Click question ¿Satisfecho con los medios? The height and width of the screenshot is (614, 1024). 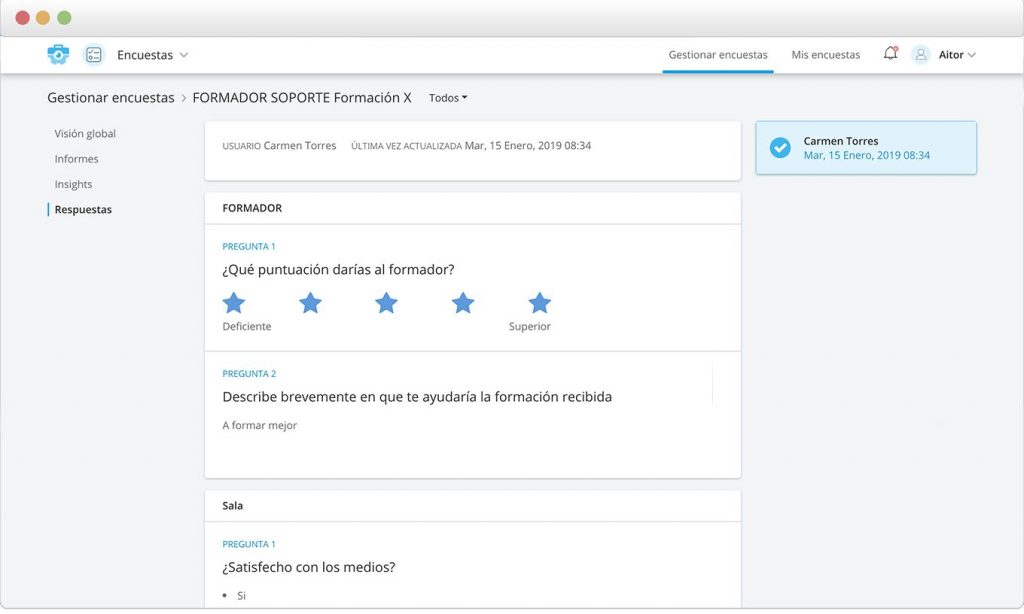coord(308,567)
